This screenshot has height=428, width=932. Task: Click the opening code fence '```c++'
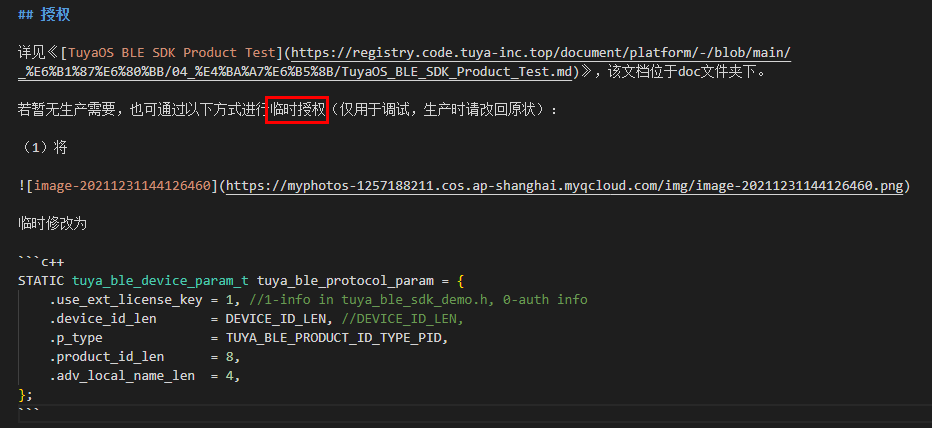pos(41,262)
